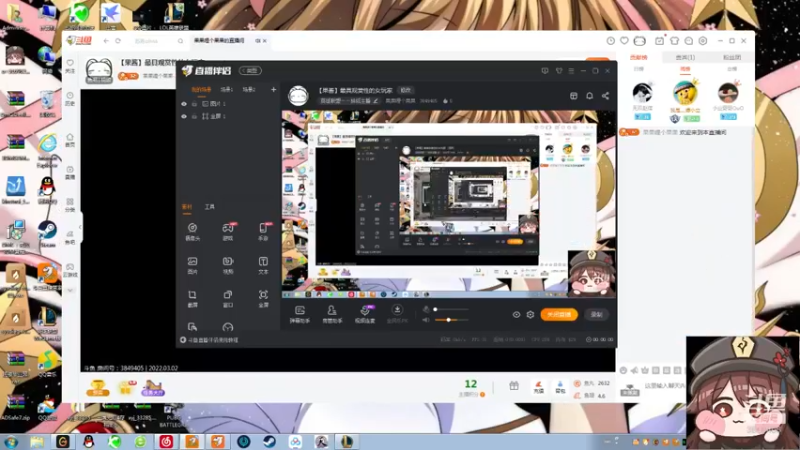The image size is (800, 450).
Task: Lock the 全屏1 source layer
Action: click(194, 116)
